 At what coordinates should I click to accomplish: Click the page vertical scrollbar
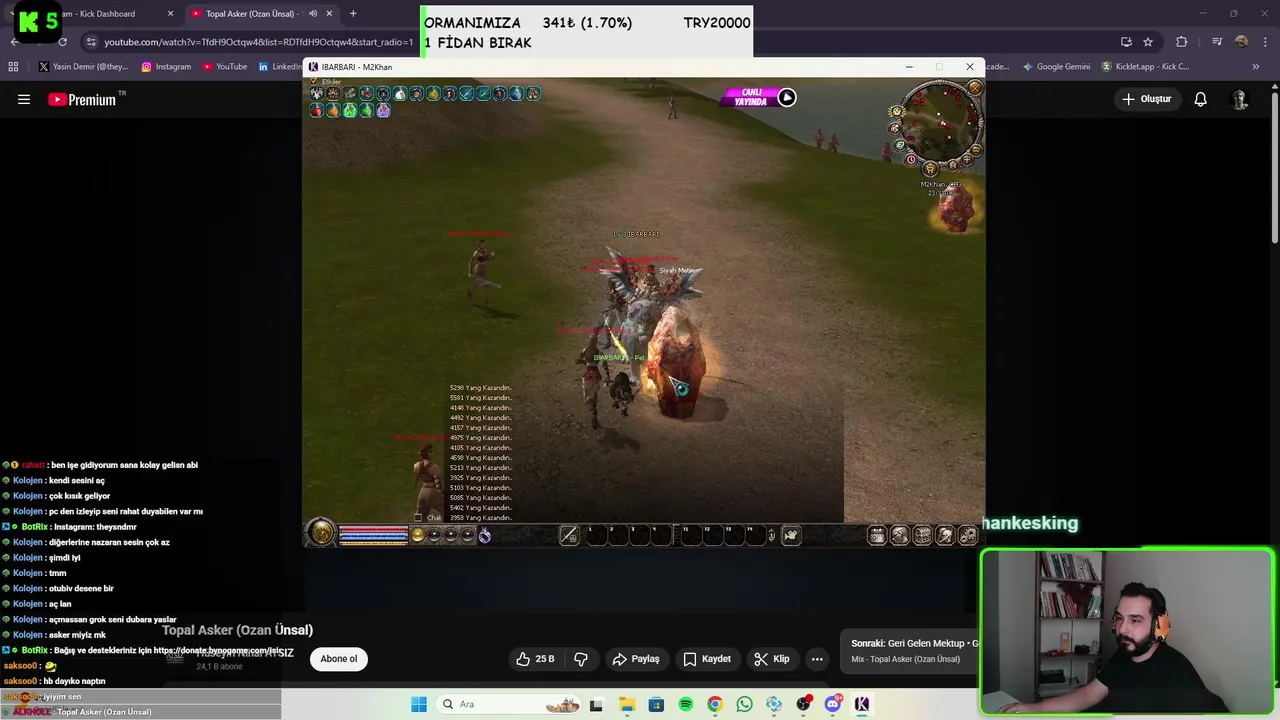point(1274,167)
